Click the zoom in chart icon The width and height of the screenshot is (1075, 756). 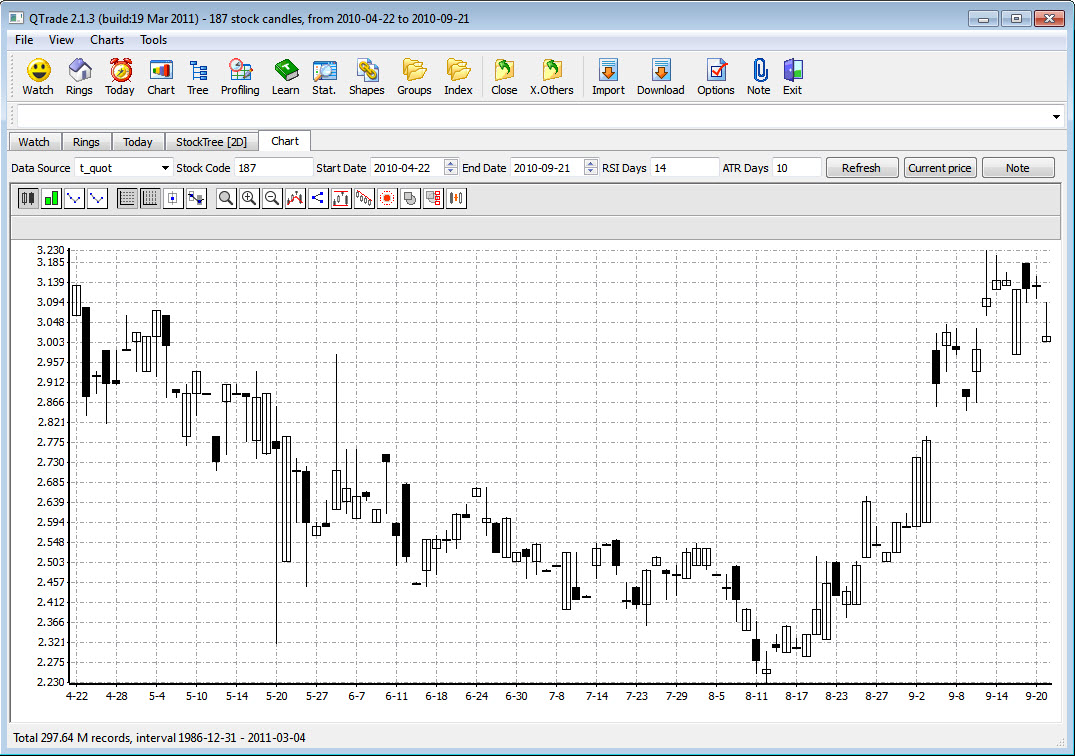point(249,199)
